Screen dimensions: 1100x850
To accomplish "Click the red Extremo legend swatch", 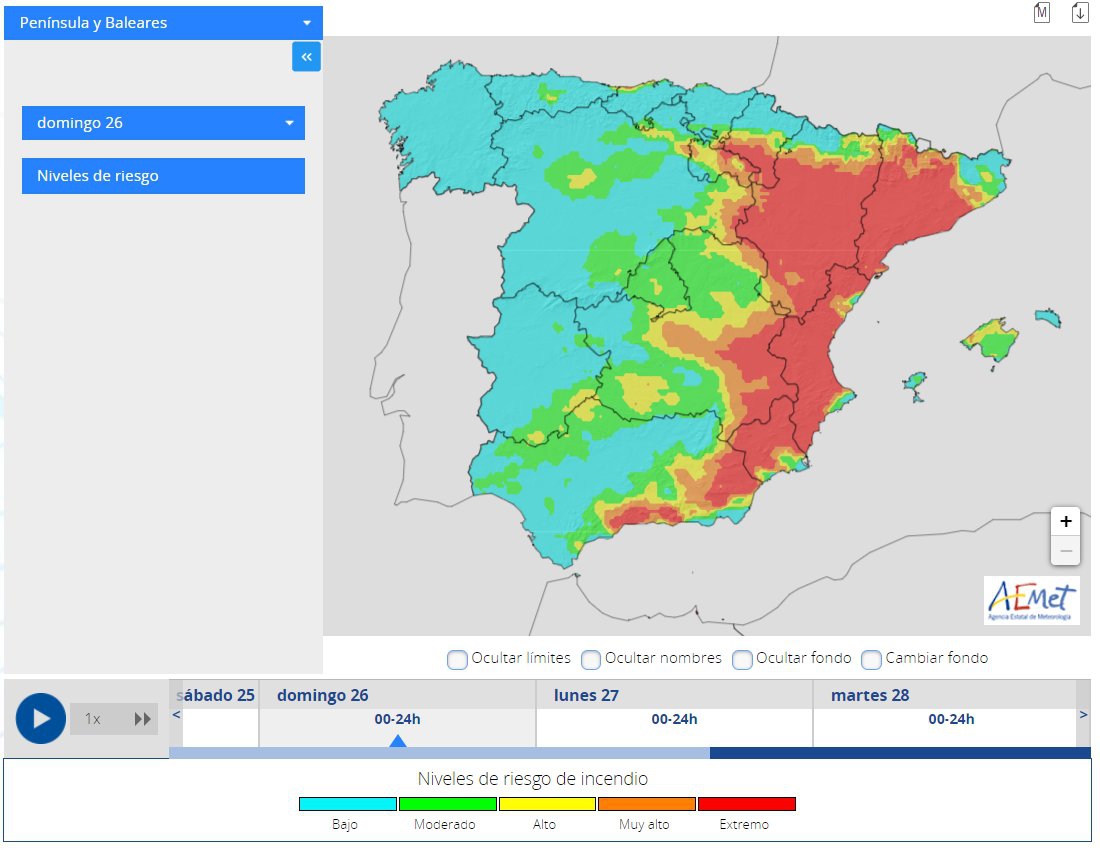I will coord(746,804).
